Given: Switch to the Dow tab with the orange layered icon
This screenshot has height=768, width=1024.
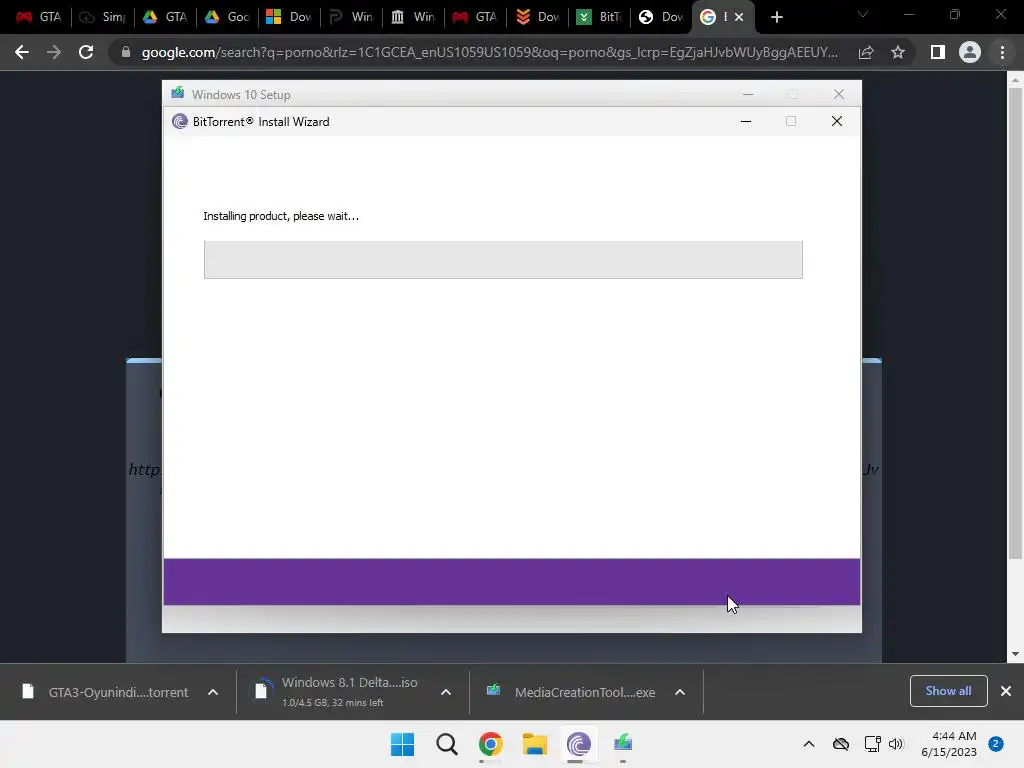Looking at the screenshot, I should tap(537, 17).
